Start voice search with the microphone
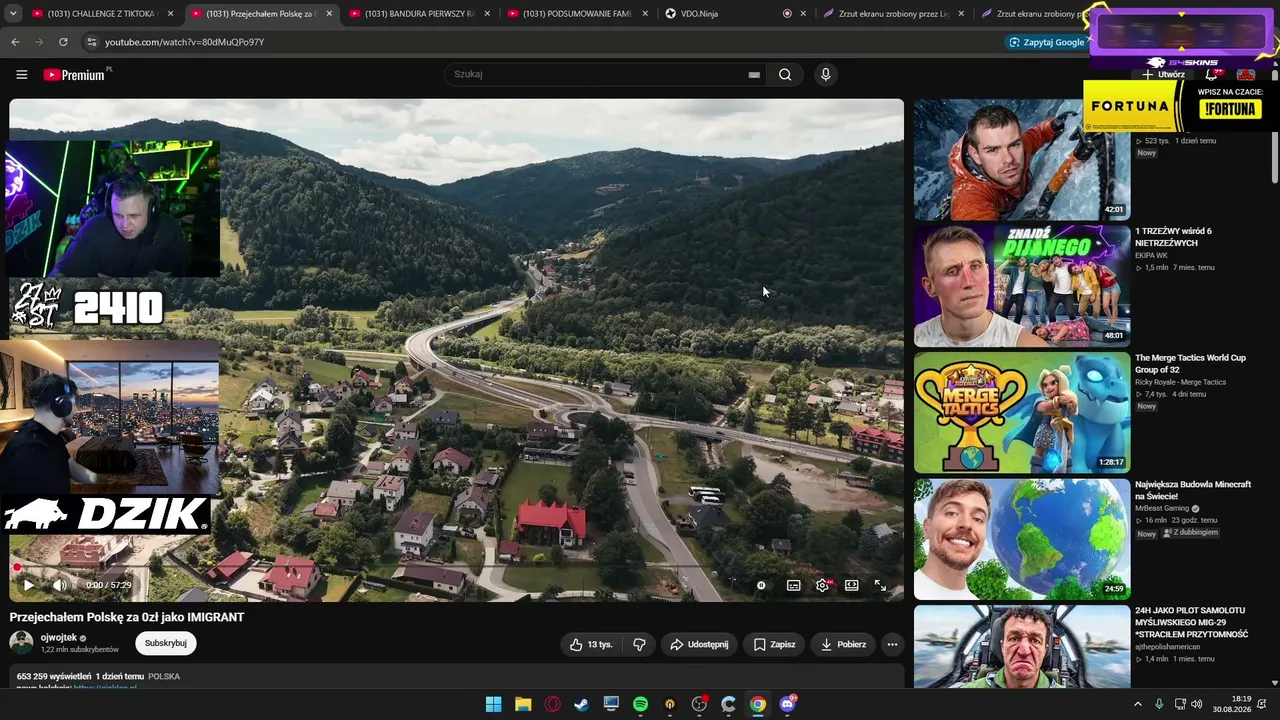 click(825, 74)
